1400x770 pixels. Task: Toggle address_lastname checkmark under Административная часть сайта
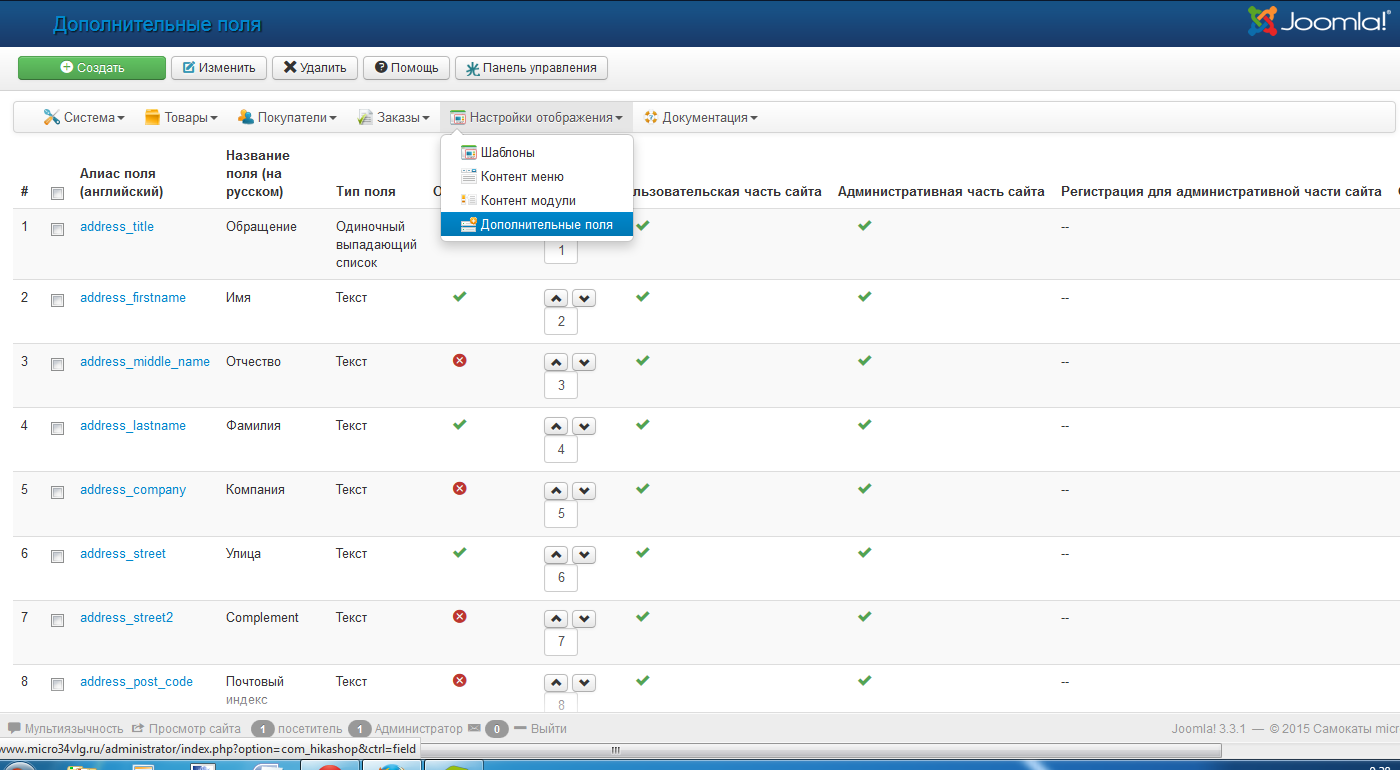[x=865, y=424]
